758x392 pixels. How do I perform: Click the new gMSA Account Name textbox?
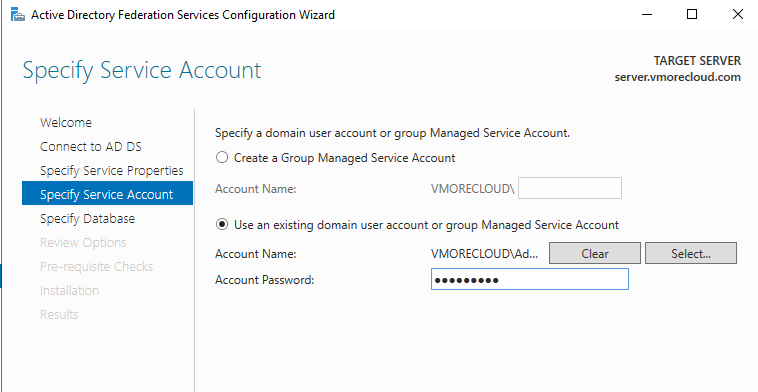coord(570,188)
